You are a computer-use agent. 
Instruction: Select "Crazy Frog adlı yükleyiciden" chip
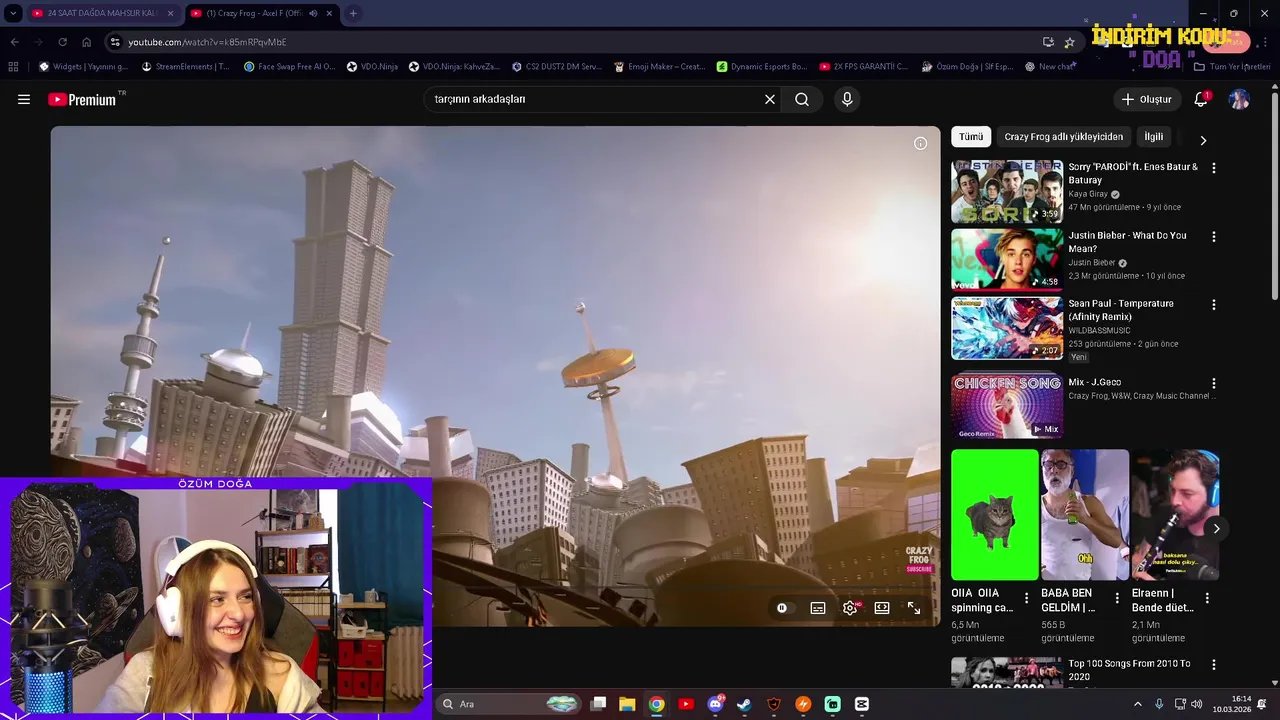(1064, 137)
